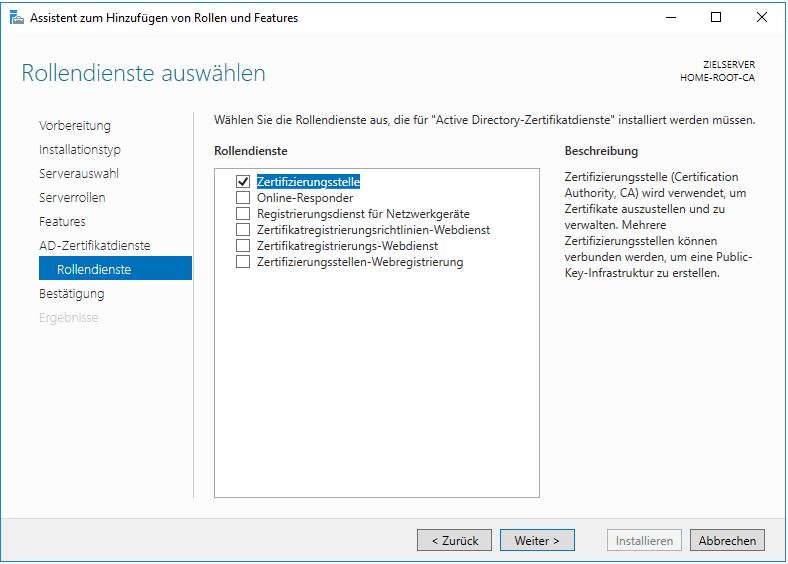Maximize the wizard window

coord(715,17)
